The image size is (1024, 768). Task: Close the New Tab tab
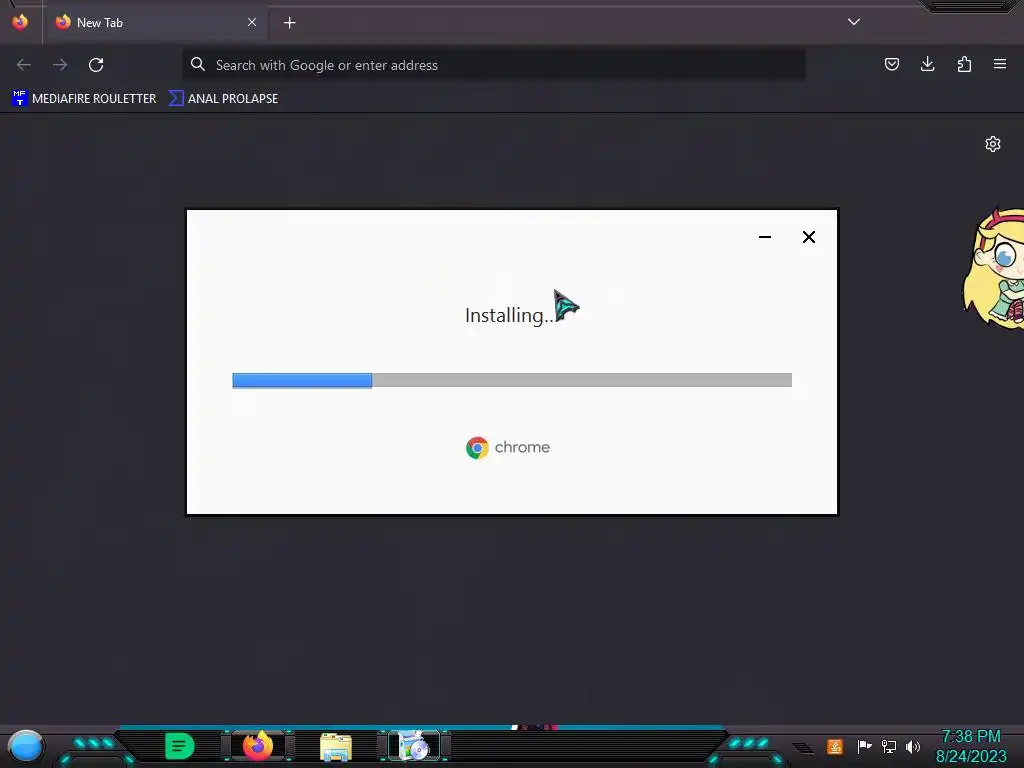(x=252, y=22)
